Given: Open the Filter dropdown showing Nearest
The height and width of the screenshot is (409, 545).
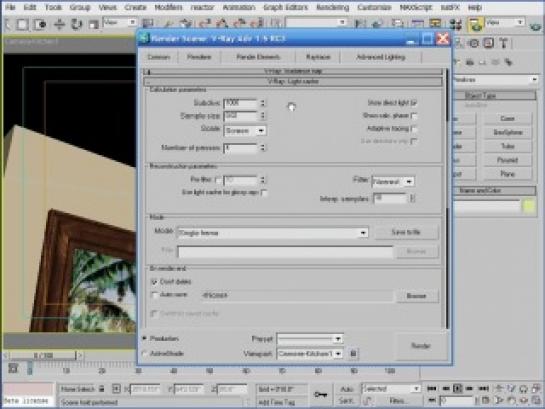Looking at the screenshot, I should pyautogui.click(x=393, y=181).
